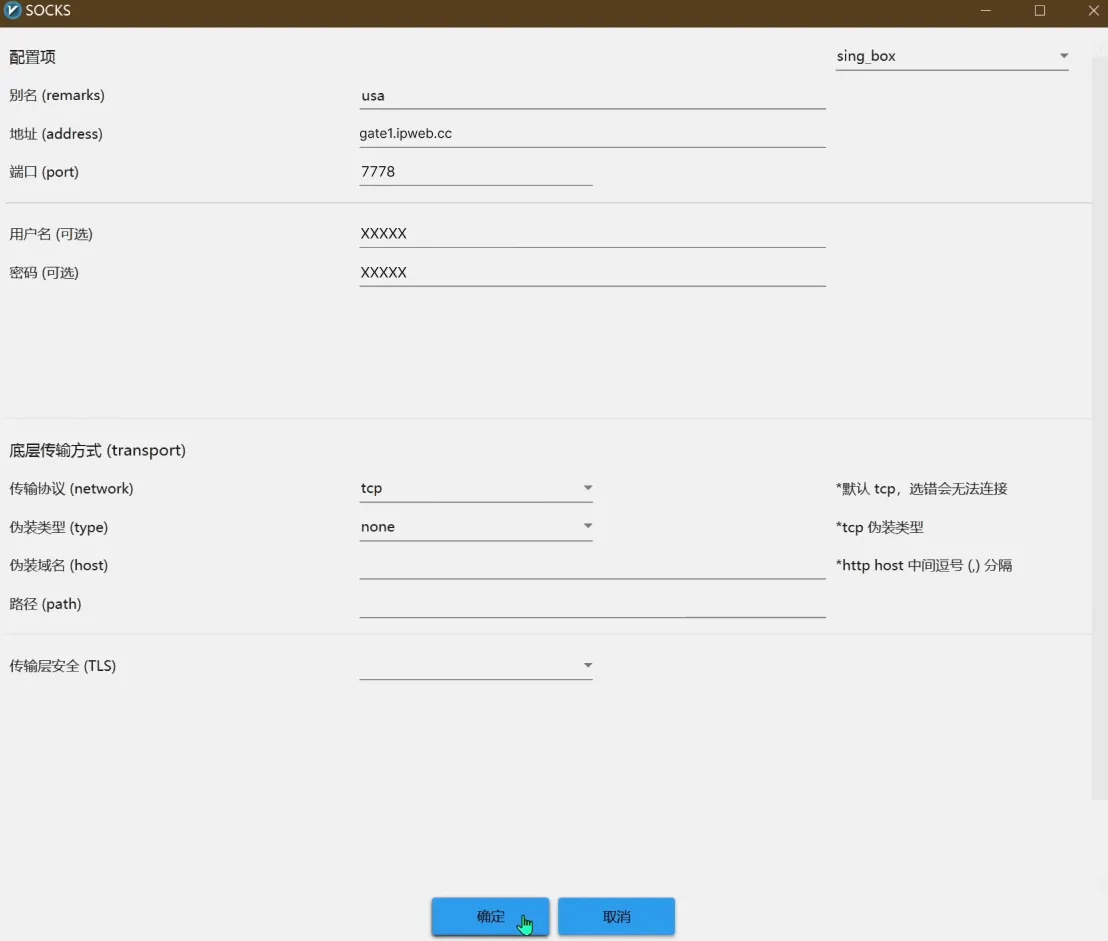This screenshot has height=941, width=1108.
Task: Maximize the SOCKS window
Action: 1040,11
